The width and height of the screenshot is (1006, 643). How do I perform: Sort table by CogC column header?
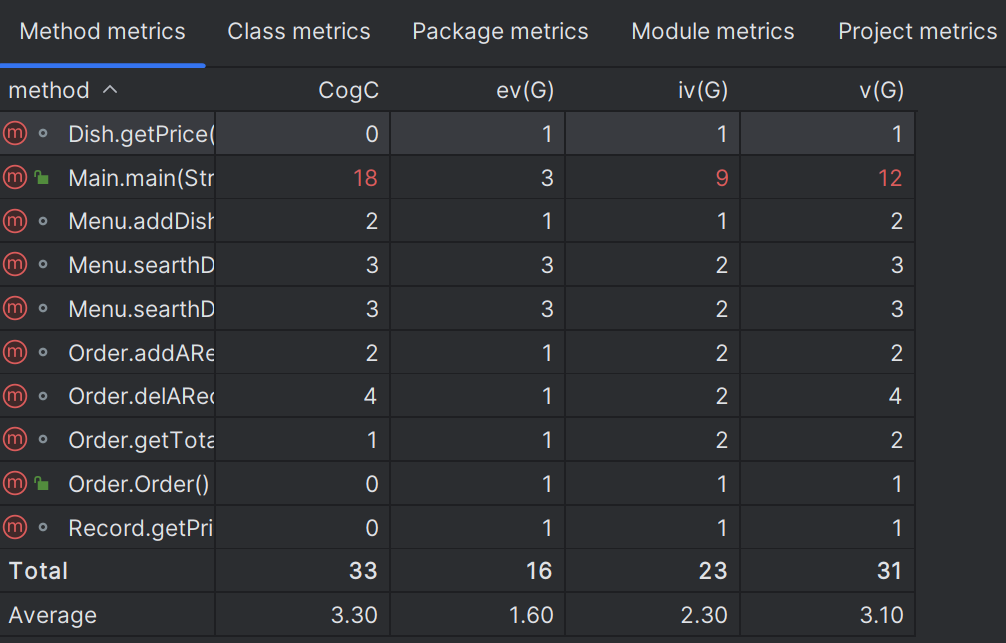(x=348, y=91)
